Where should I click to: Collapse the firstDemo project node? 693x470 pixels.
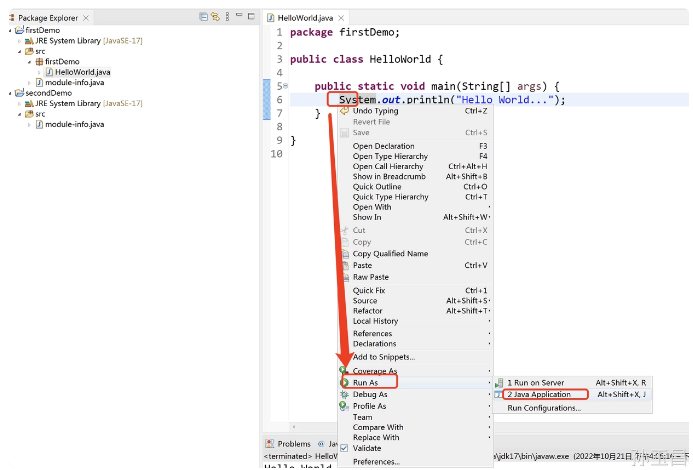pyautogui.click(x=10, y=31)
